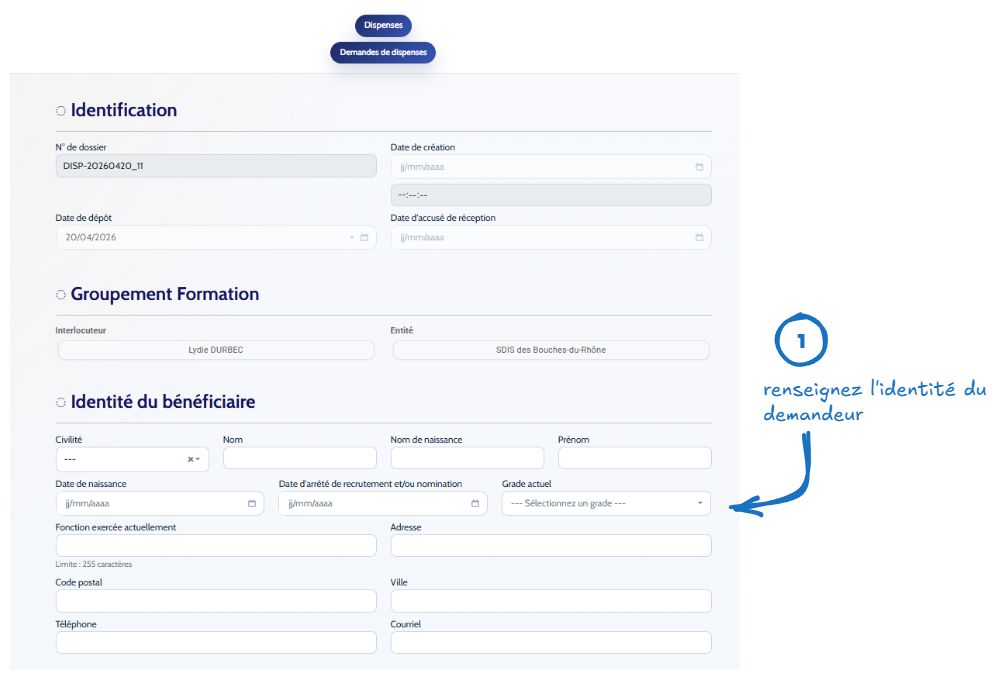Expand the Civilité dropdown arrow
Viewport: 1004px width, 680px height.
coord(198,459)
